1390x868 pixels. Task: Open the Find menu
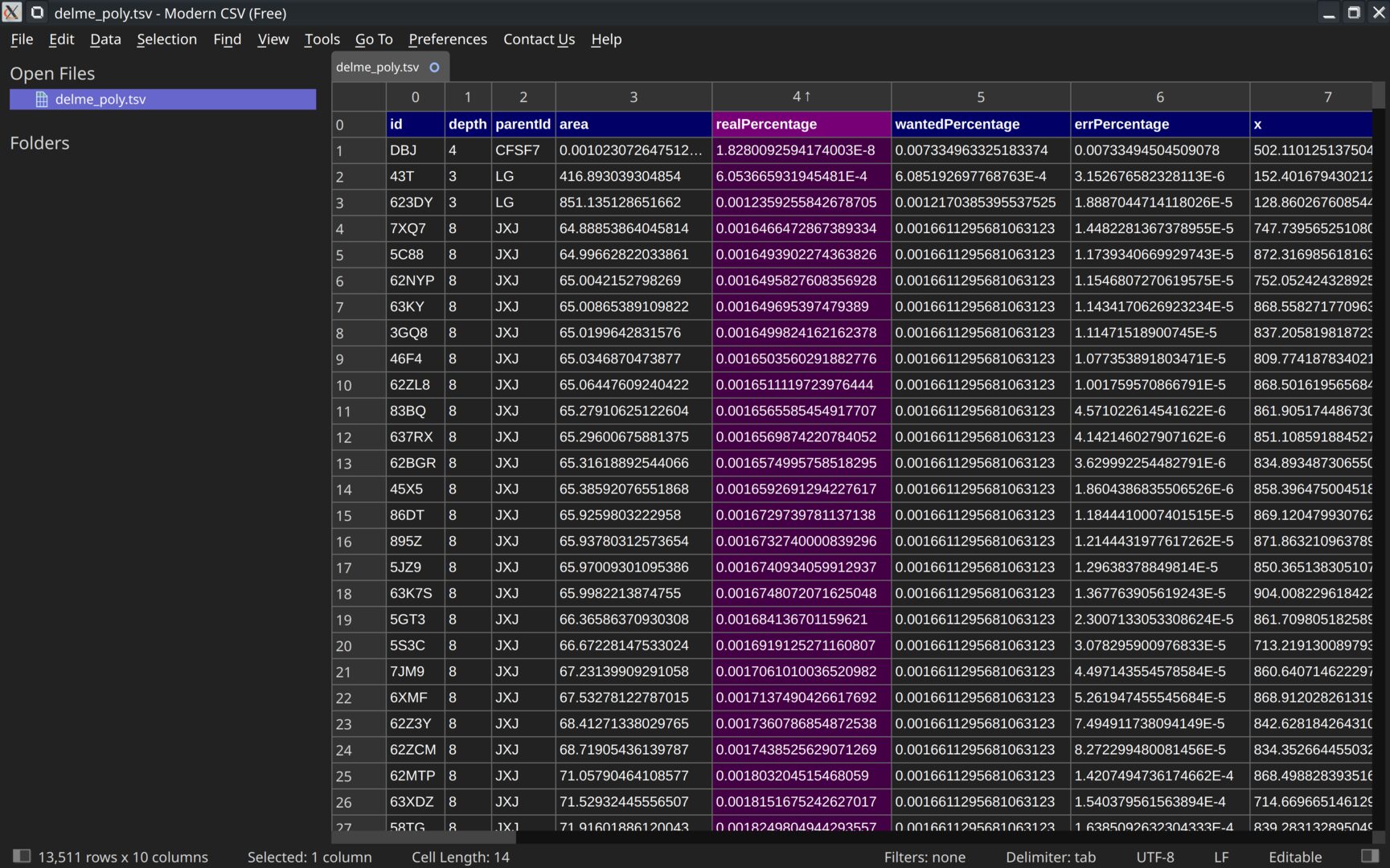coord(228,39)
